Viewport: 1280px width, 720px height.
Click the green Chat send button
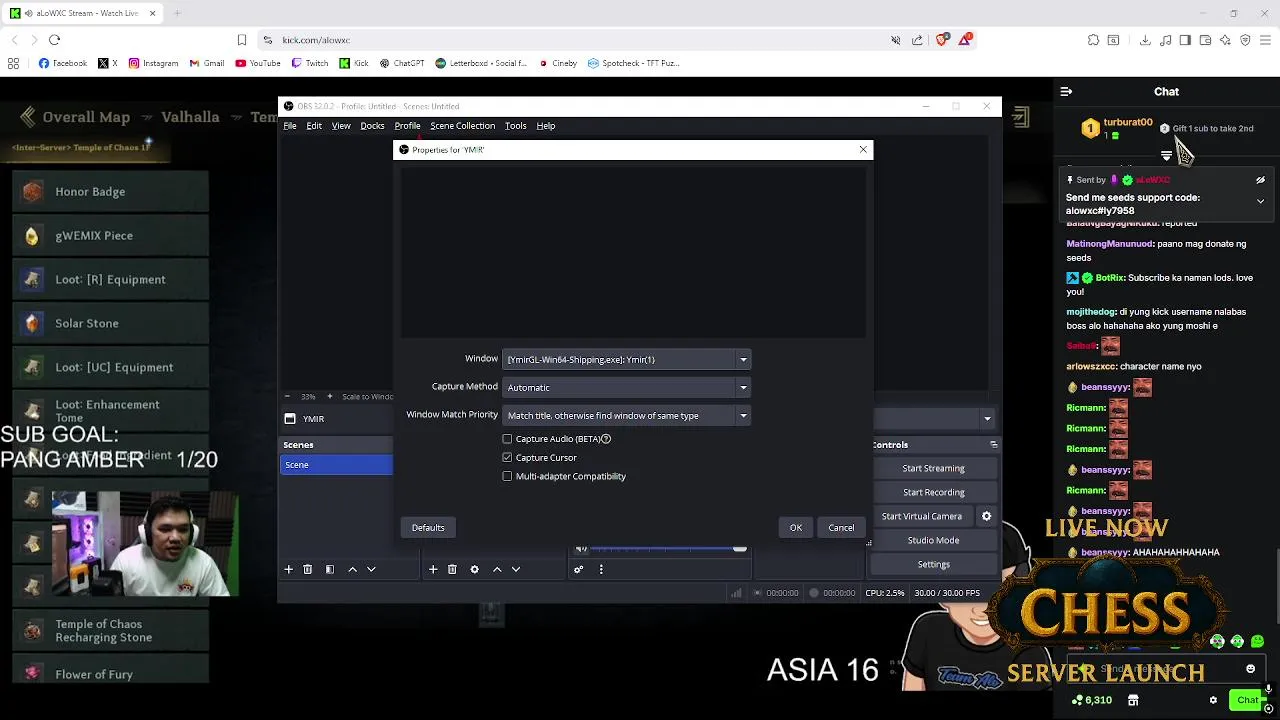pyautogui.click(x=1247, y=700)
